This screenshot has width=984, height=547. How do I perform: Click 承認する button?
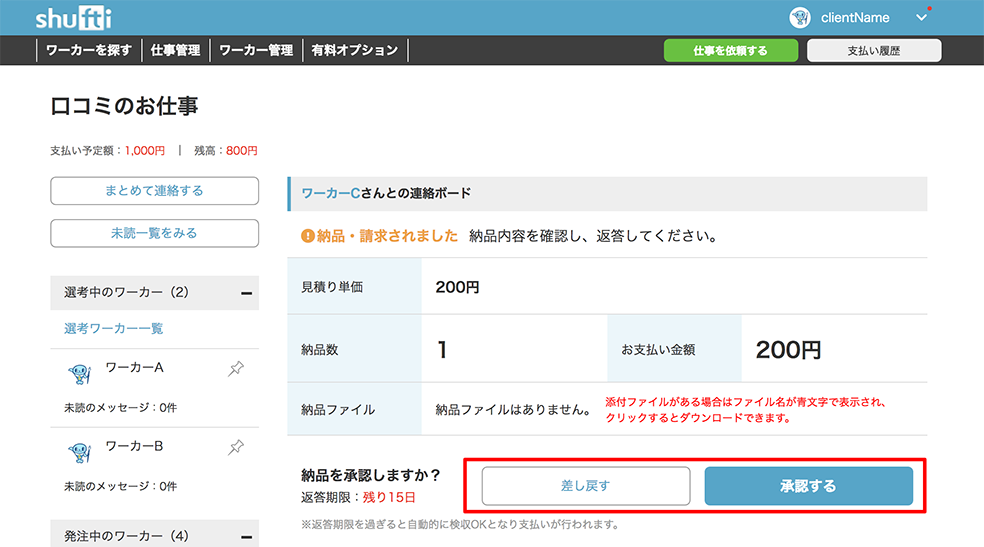point(808,486)
